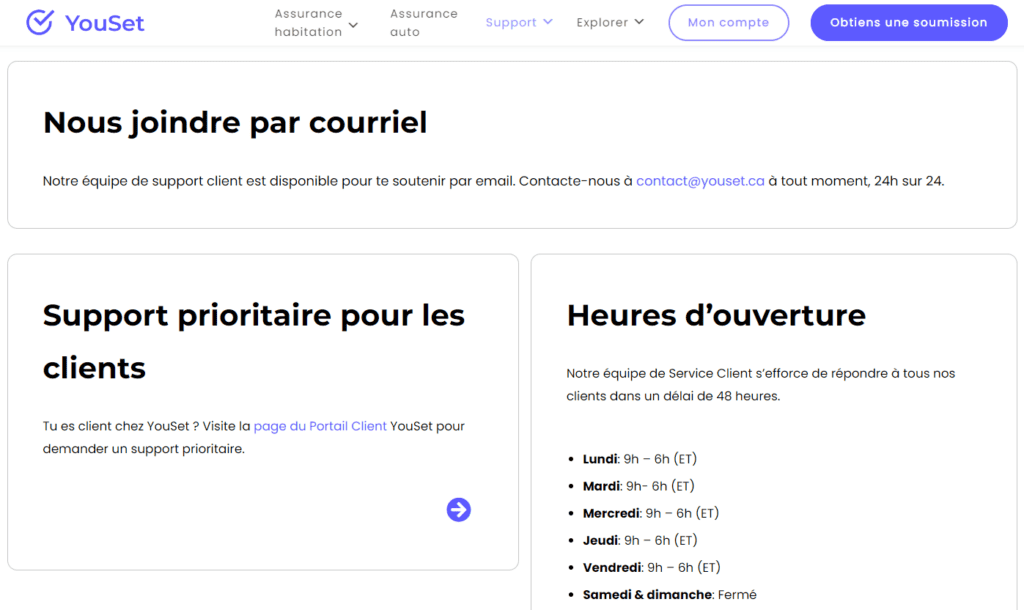Click the YouSet wordmark in header
This screenshot has height=610, width=1024.
pos(104,23)
